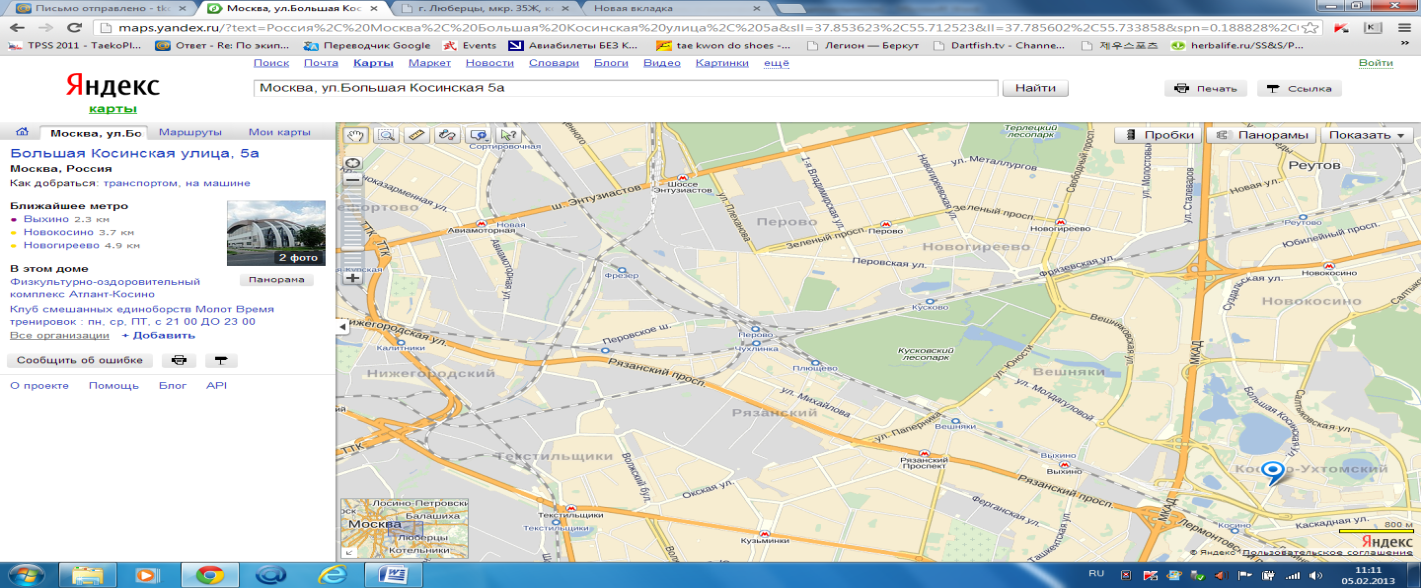Image resolution: width=1421 pixels, height=588 pixels.
Task: Switch to the Маршруты tab
Action: tap(190, 132)
